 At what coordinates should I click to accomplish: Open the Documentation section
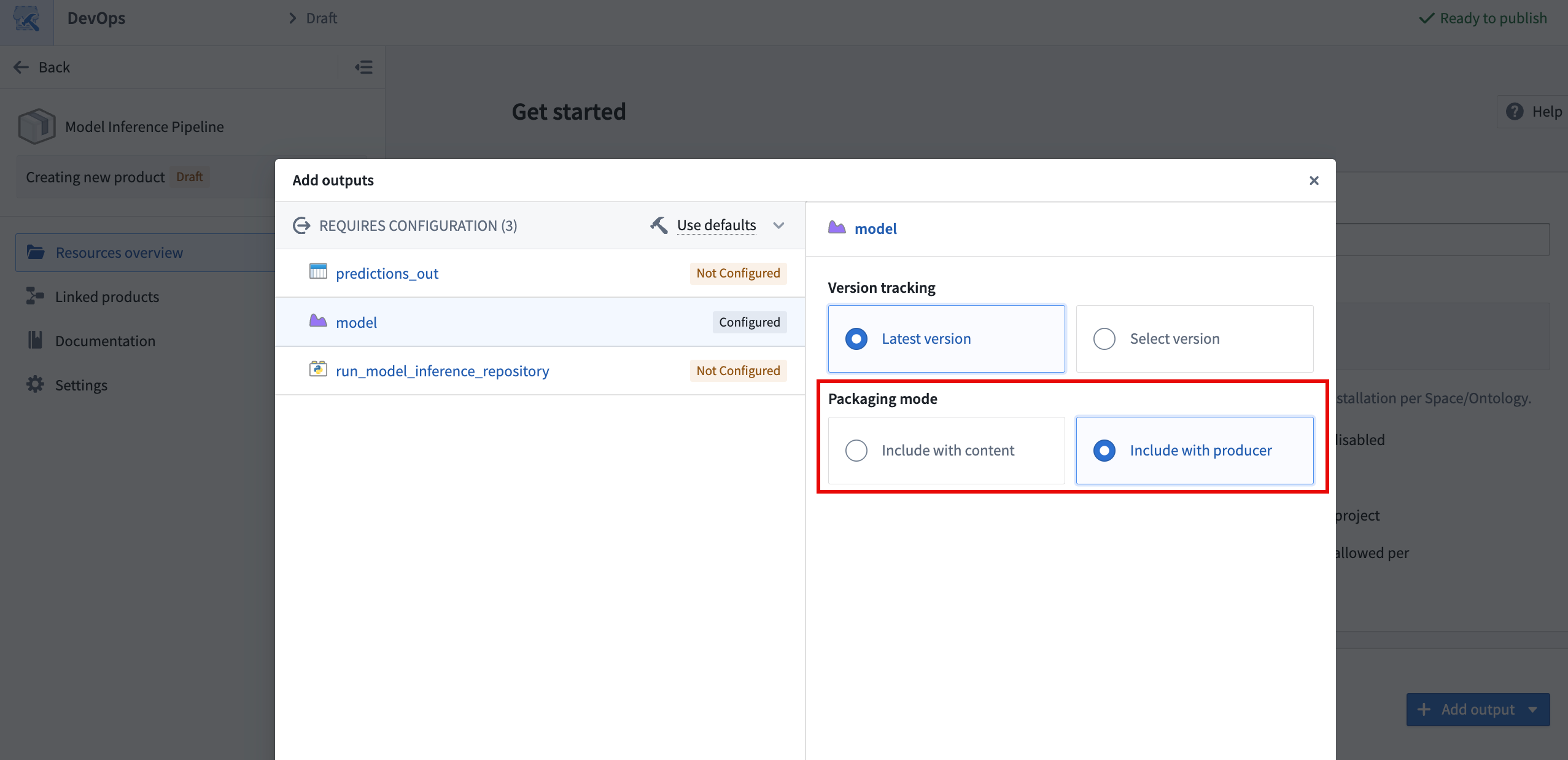105,341
